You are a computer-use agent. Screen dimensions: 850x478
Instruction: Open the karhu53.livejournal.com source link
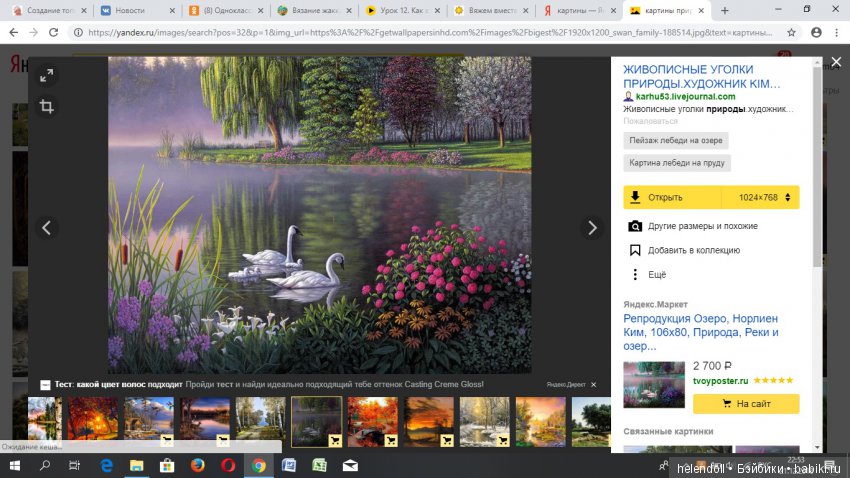685,96
